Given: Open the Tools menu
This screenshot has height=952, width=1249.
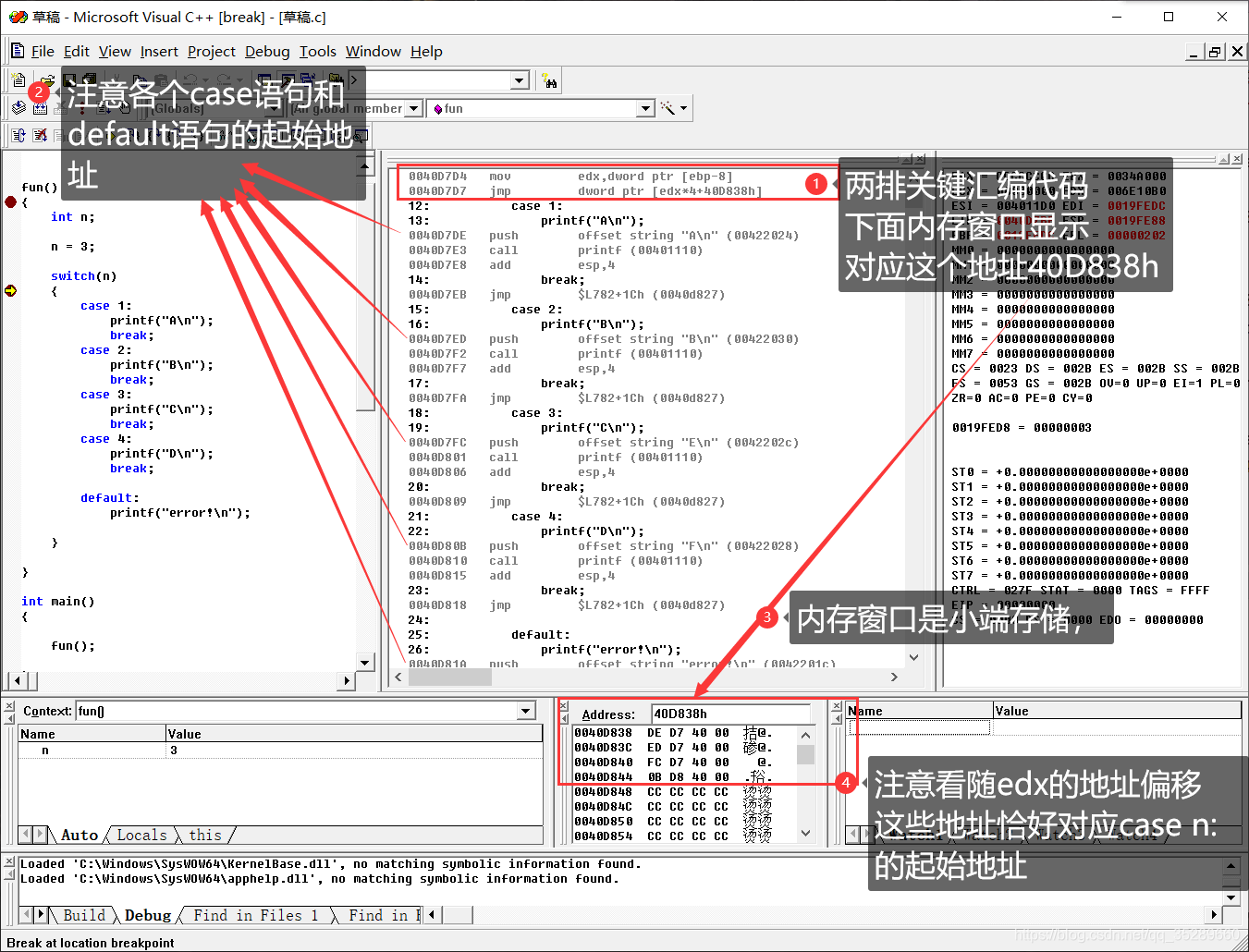Looking at the screenshot, I should 318,51.
